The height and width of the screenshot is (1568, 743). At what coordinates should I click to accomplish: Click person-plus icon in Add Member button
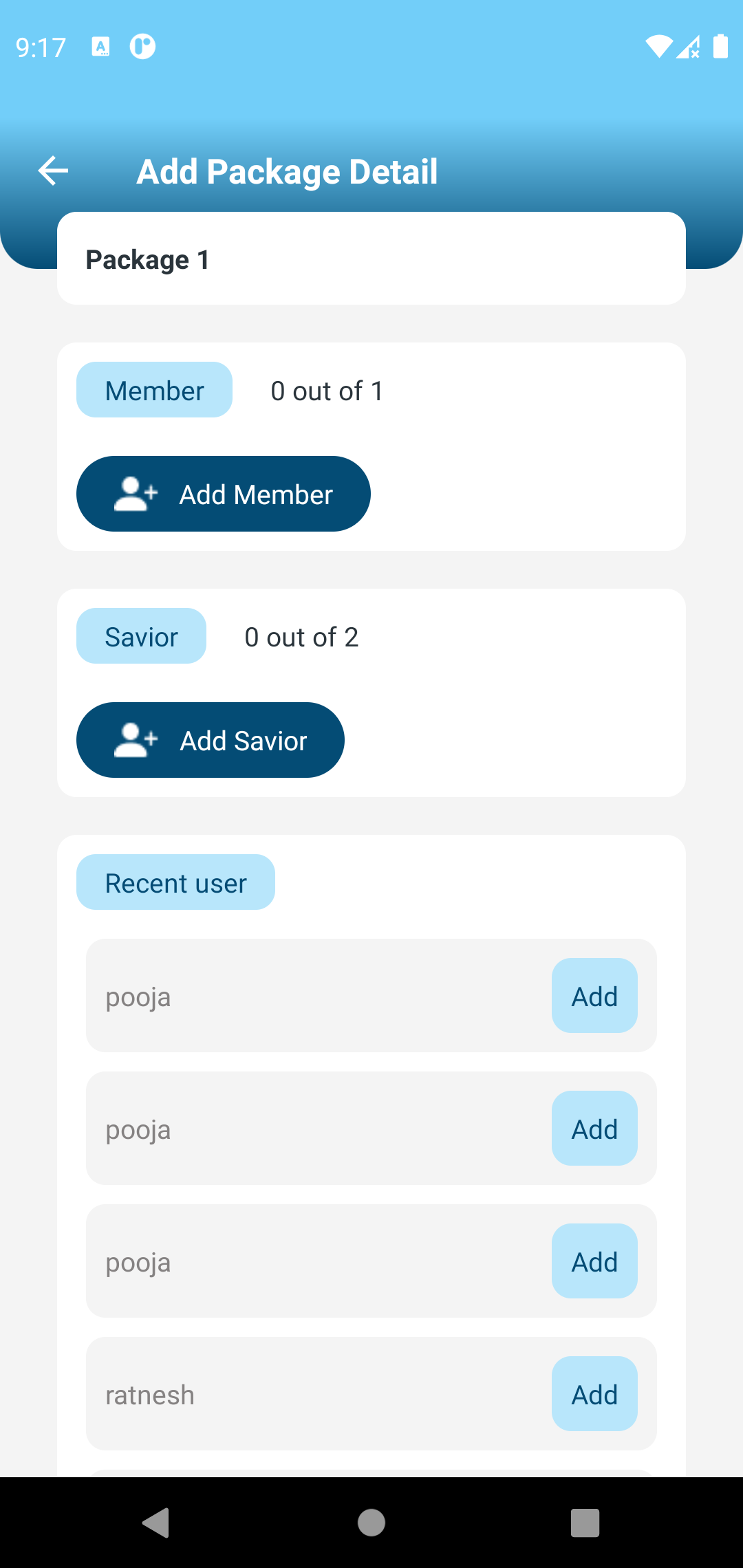coord(136,494)
